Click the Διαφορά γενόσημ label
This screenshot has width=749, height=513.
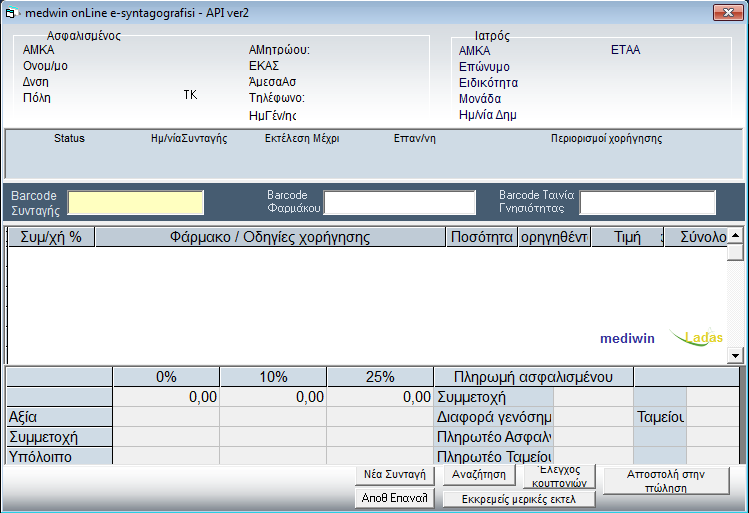[494, 417]
